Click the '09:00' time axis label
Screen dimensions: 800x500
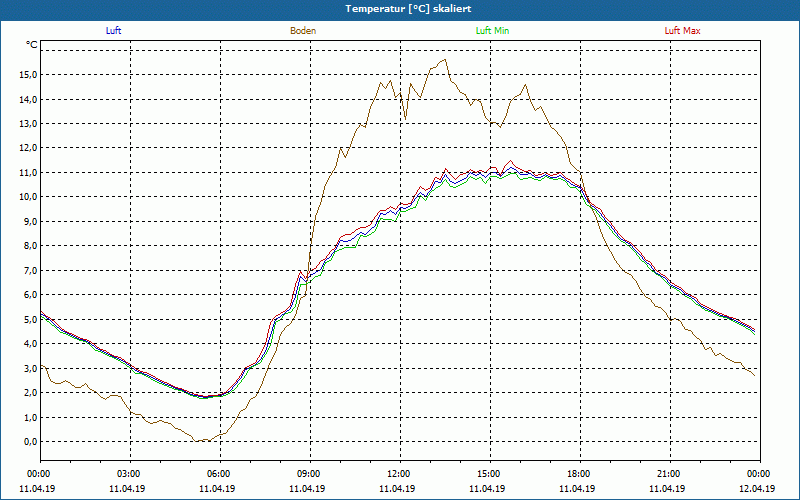tap(310, 474)
